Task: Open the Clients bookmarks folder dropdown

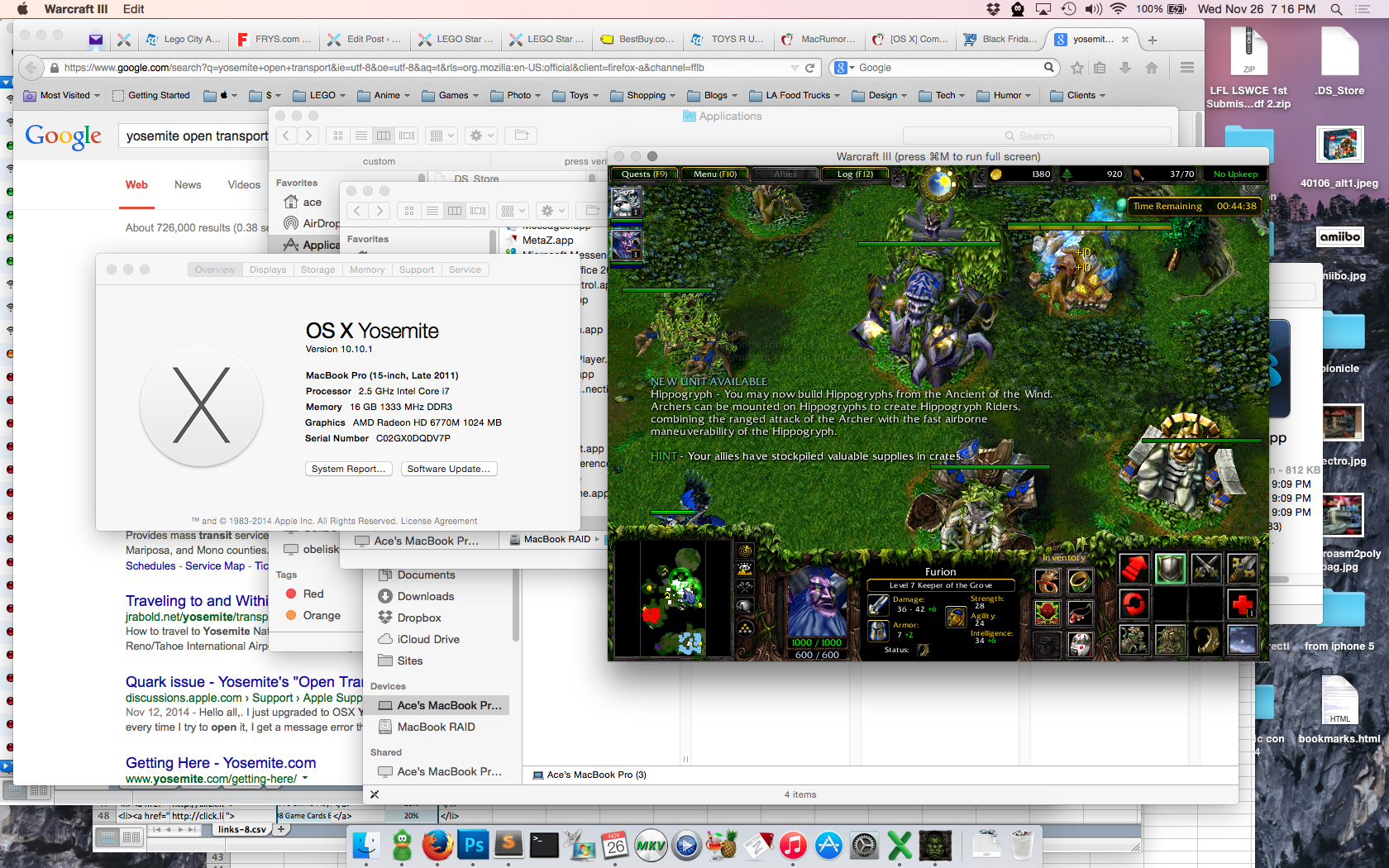Action: (1077, 95)
